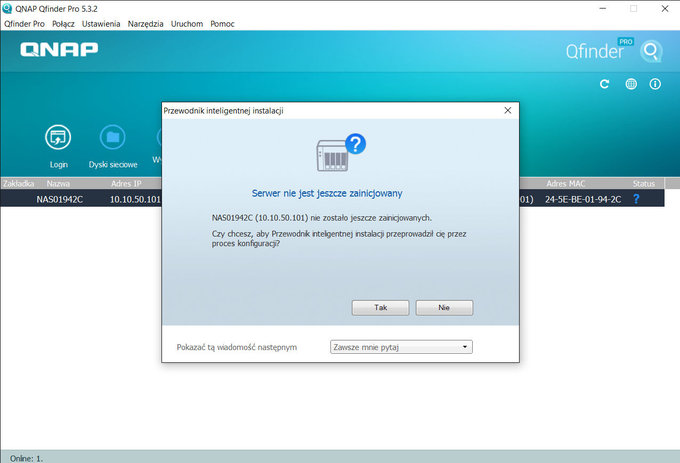This screenshot has width=680, height=463.
Task: Click the blue question mark status icon in NAS row
Action: coord(636,199)
